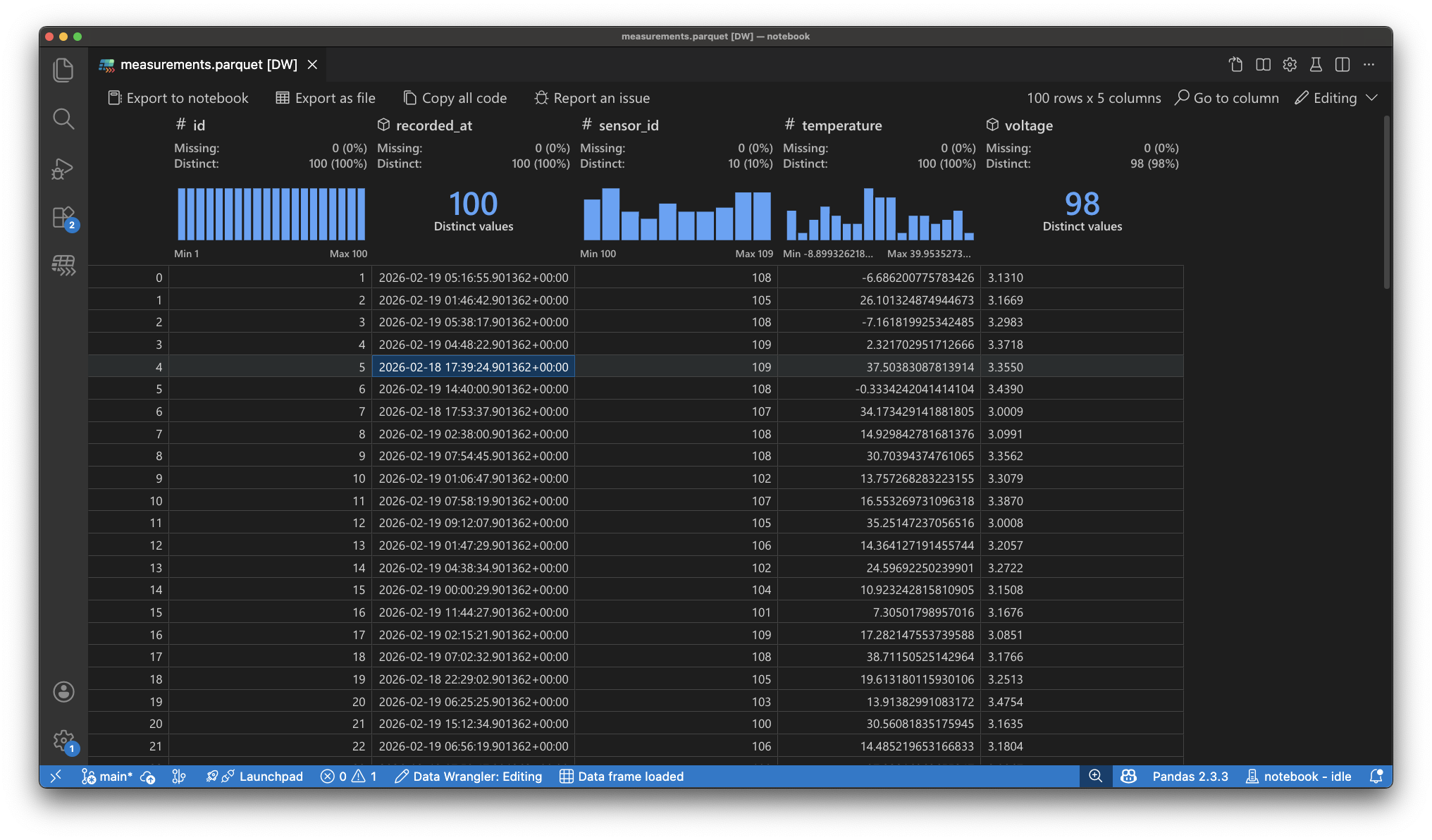Open the Search view in activity bar

point(63,119)
